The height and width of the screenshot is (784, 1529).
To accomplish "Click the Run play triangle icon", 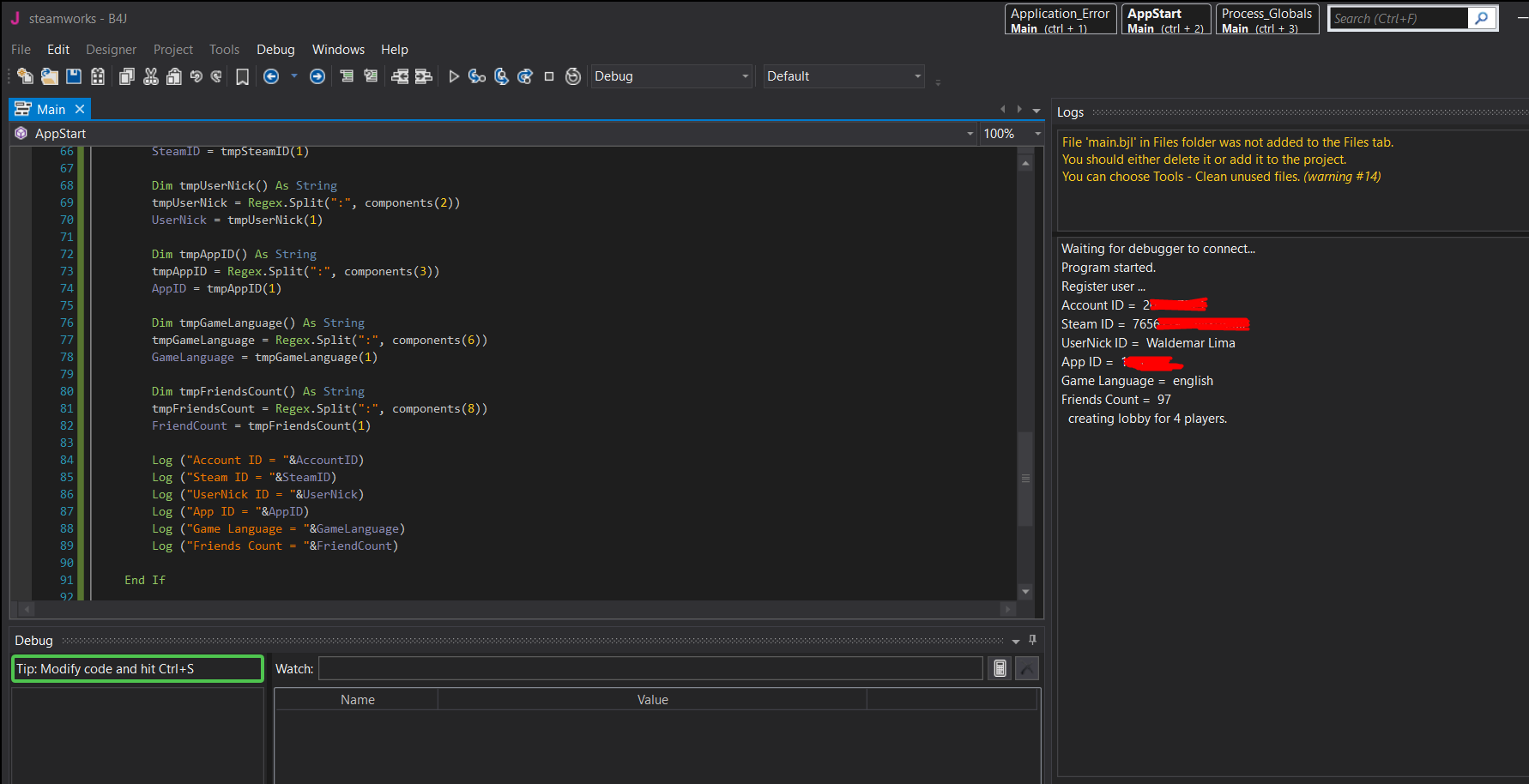I will 454,76.
